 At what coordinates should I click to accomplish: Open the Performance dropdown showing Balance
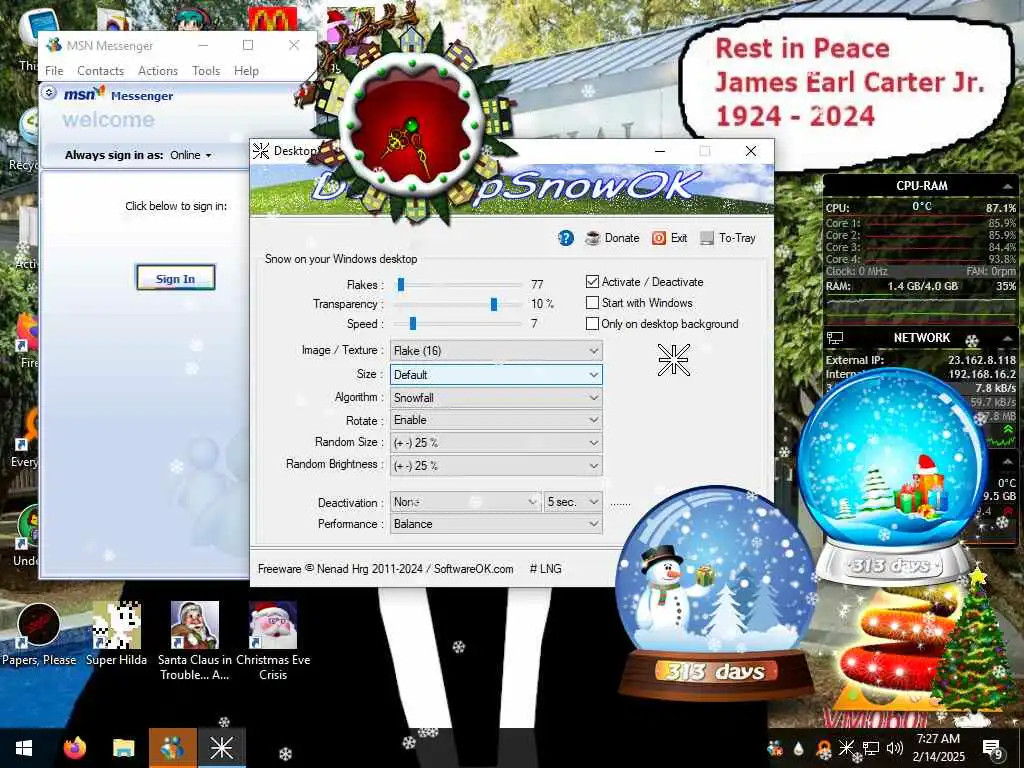point(496,524)
